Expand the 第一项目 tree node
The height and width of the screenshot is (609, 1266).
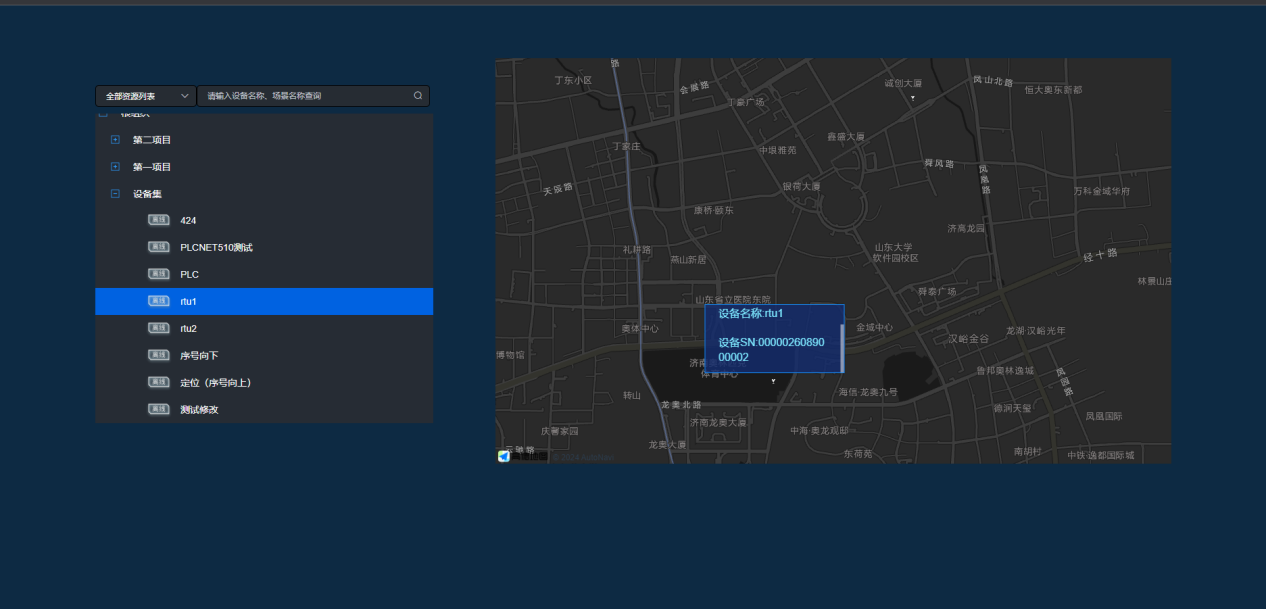[x=115, y=167]
